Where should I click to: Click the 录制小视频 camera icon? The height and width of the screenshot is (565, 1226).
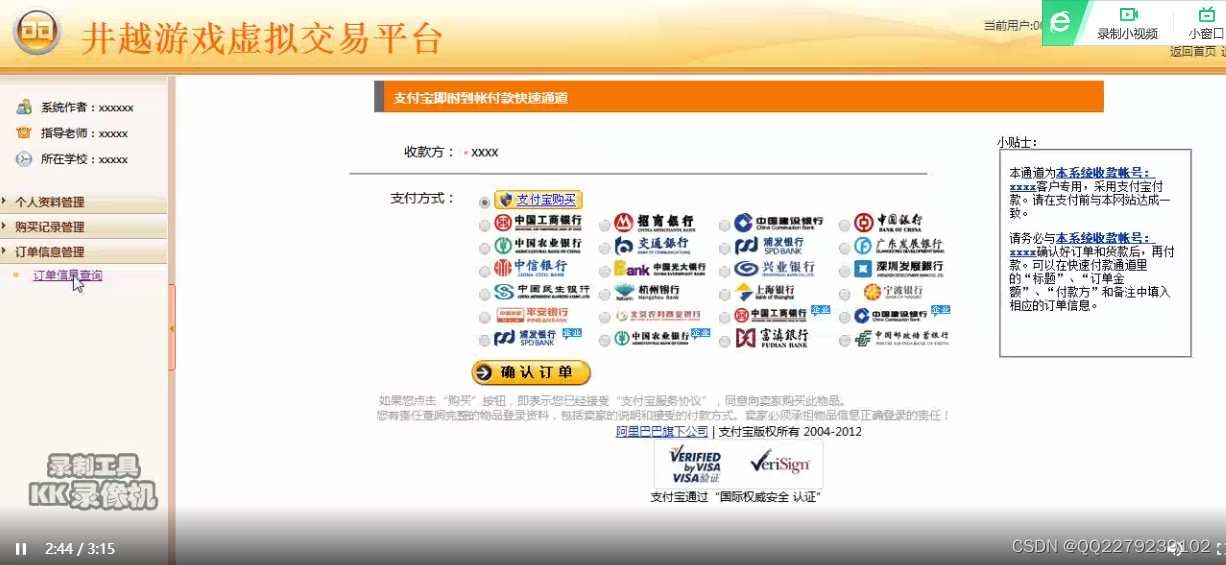(x=1128, y=14)
